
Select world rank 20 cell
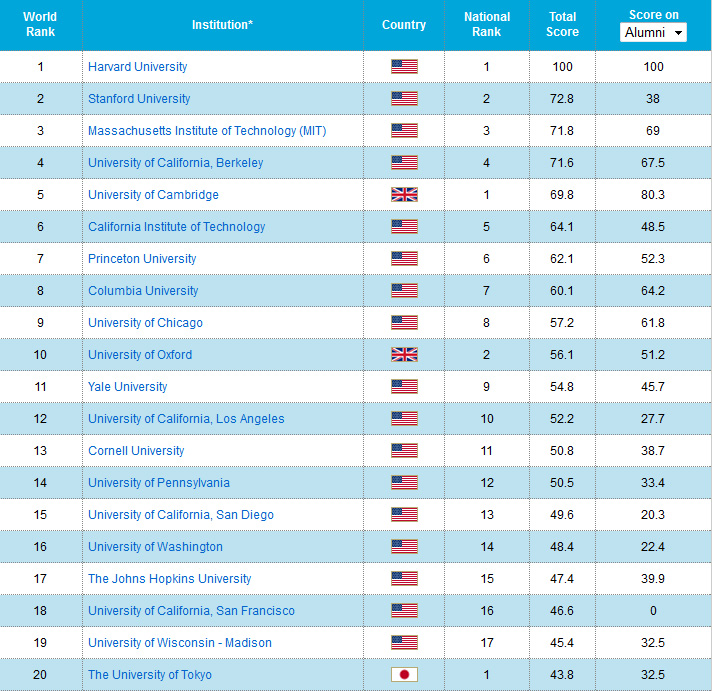pos(40,675)
